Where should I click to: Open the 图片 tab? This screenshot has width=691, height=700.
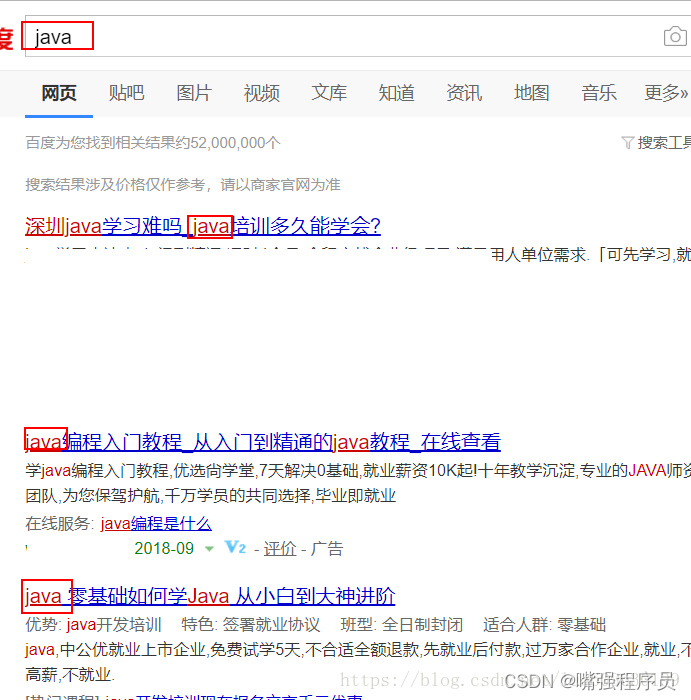coord(194,93)
